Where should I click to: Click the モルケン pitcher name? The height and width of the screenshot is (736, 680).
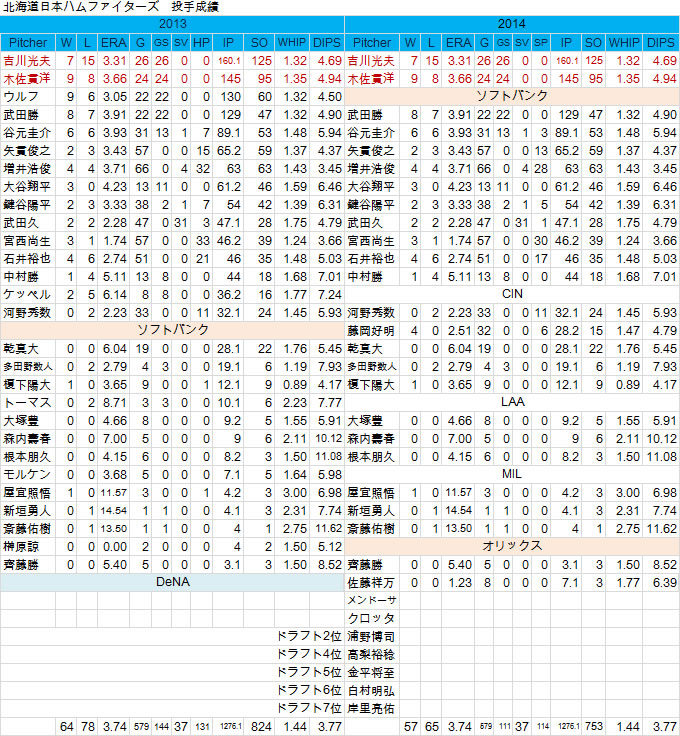pyautogui.click(x=27, y=475)
